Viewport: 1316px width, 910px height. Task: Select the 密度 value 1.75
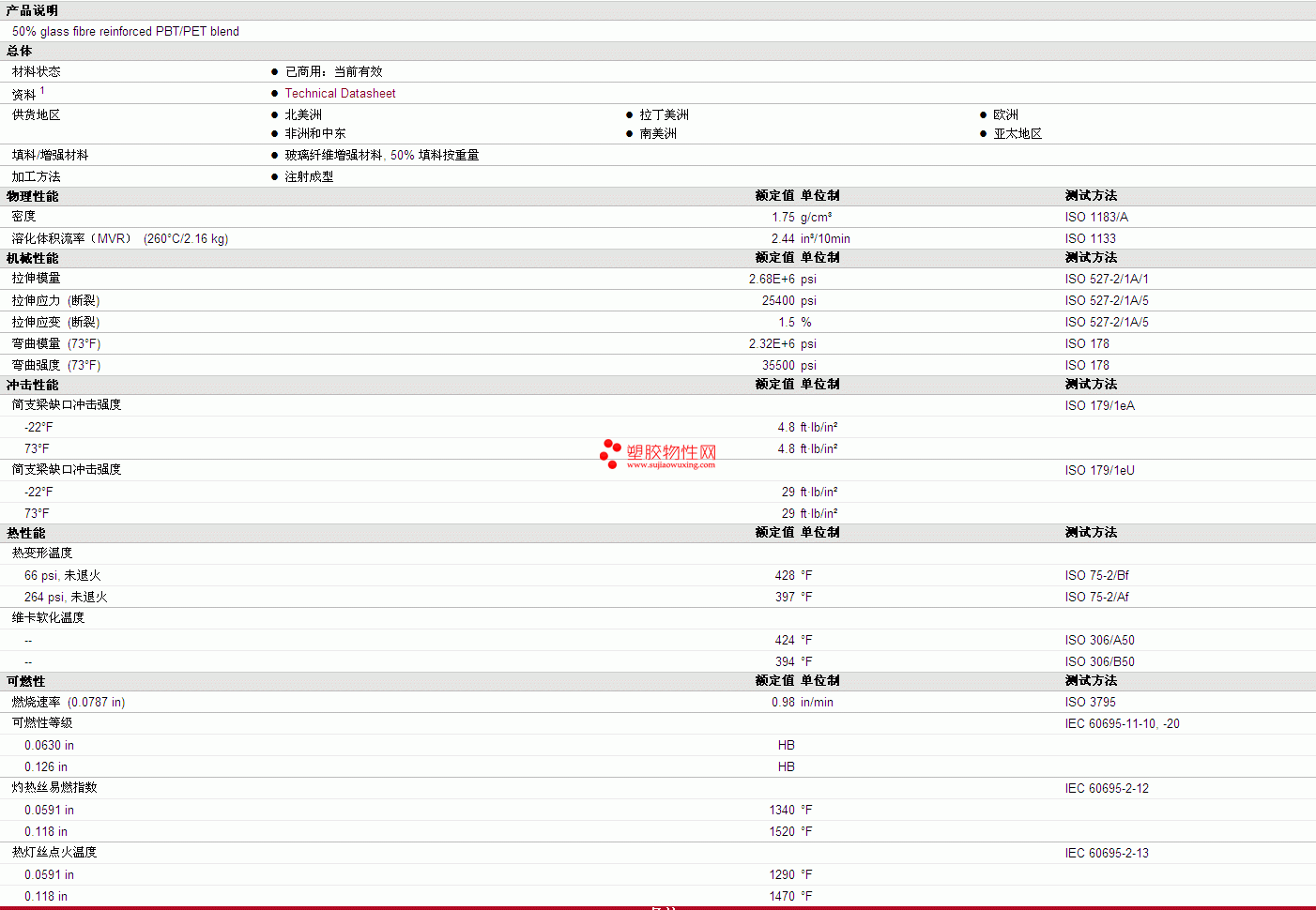tap(783, 218)
